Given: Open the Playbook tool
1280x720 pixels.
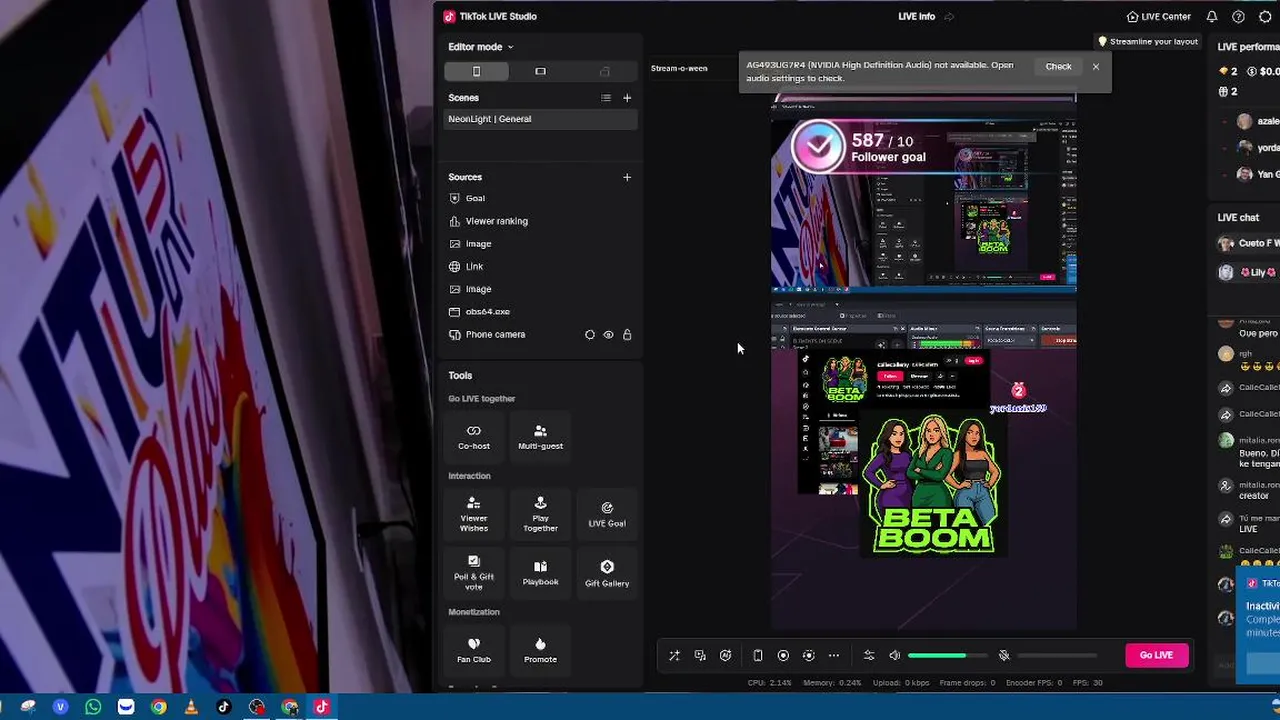Looking at the screenshot, I should [x=540, y=573].
